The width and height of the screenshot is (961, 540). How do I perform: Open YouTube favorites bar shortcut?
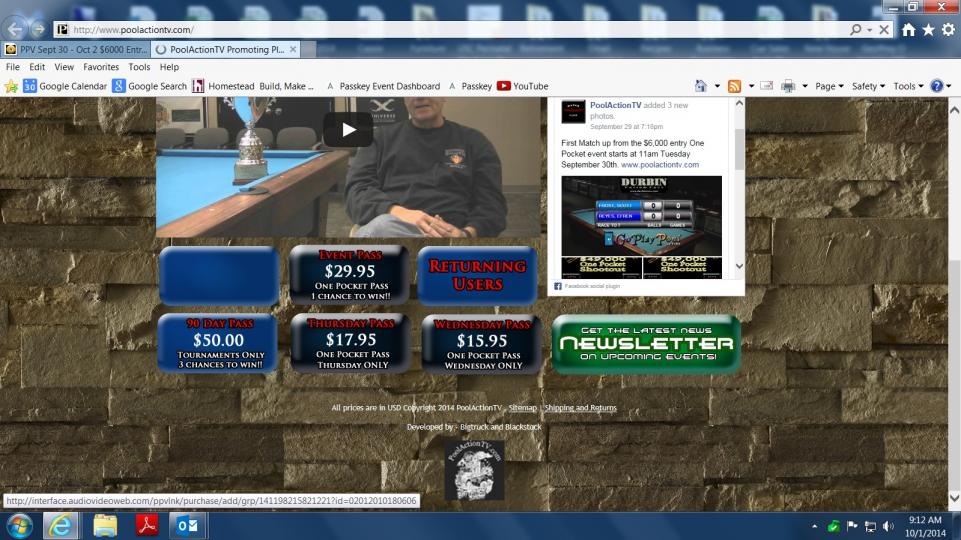point(522,86)
